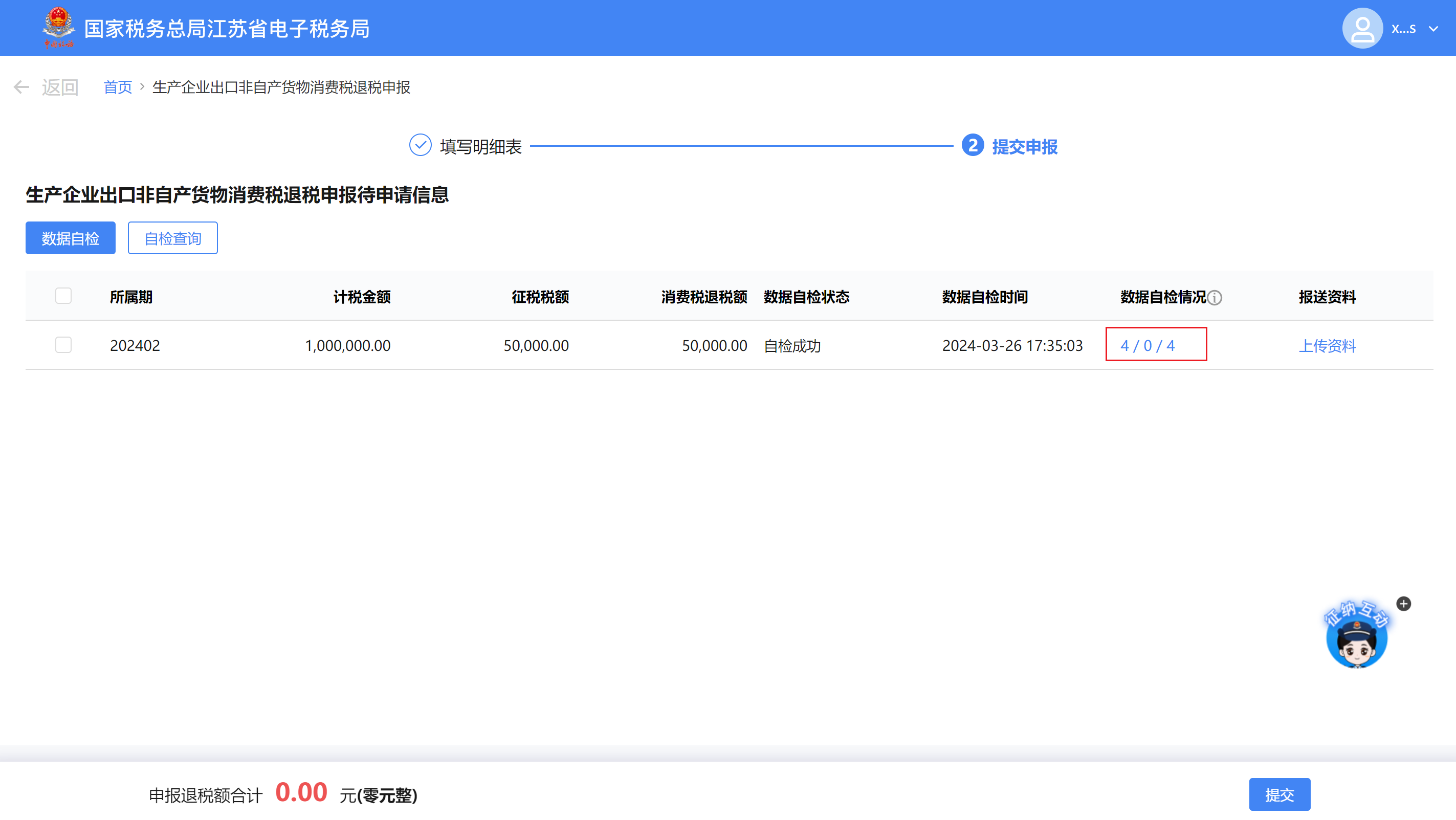The height and width of the screenshot is (820, 1456).
Task: Toggle the select-all header checkbox
Action: [x=63, y=296]
